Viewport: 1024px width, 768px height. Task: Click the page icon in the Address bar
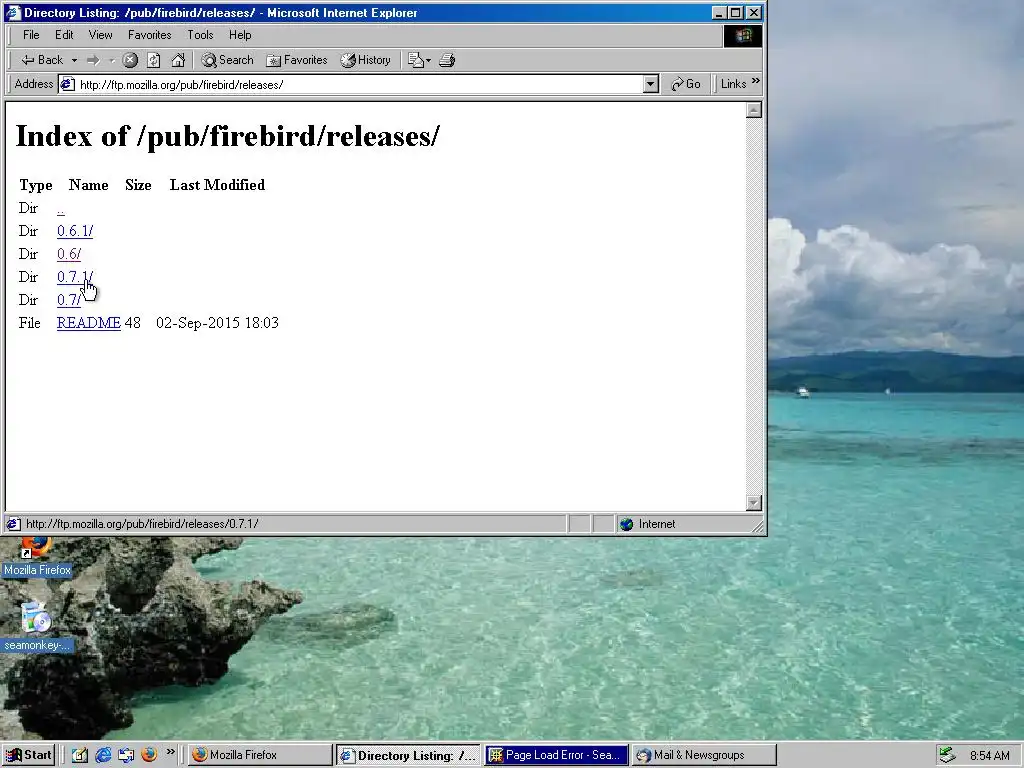click(67, 84)
